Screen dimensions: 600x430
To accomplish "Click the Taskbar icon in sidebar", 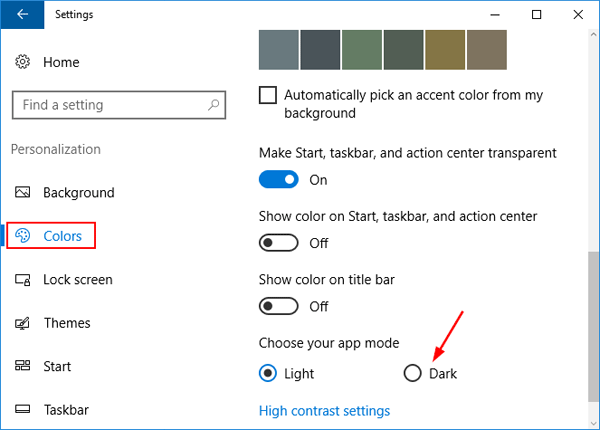I will click(23, 410).
